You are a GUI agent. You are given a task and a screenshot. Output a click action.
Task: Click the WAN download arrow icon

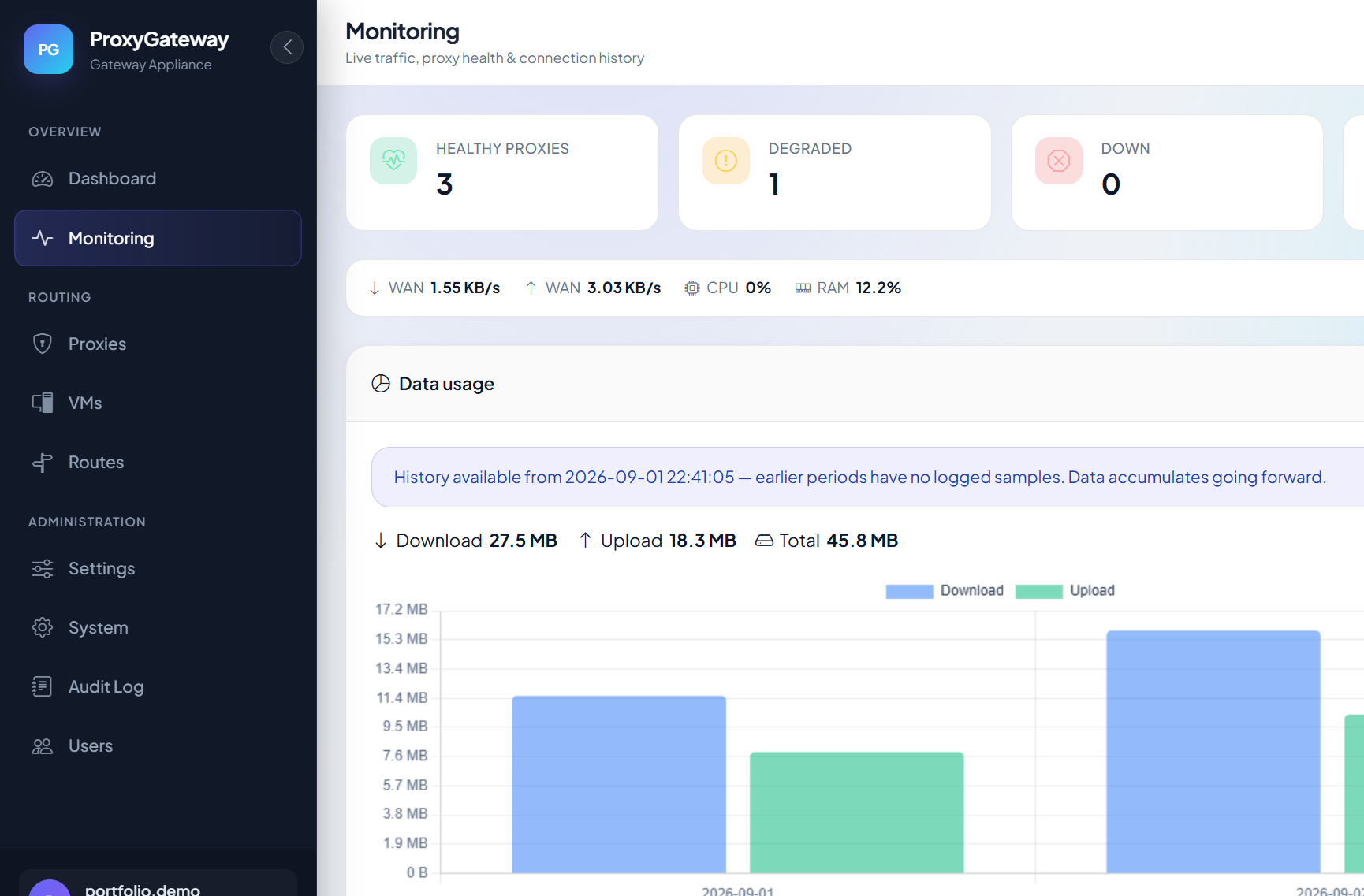(375, 288)
